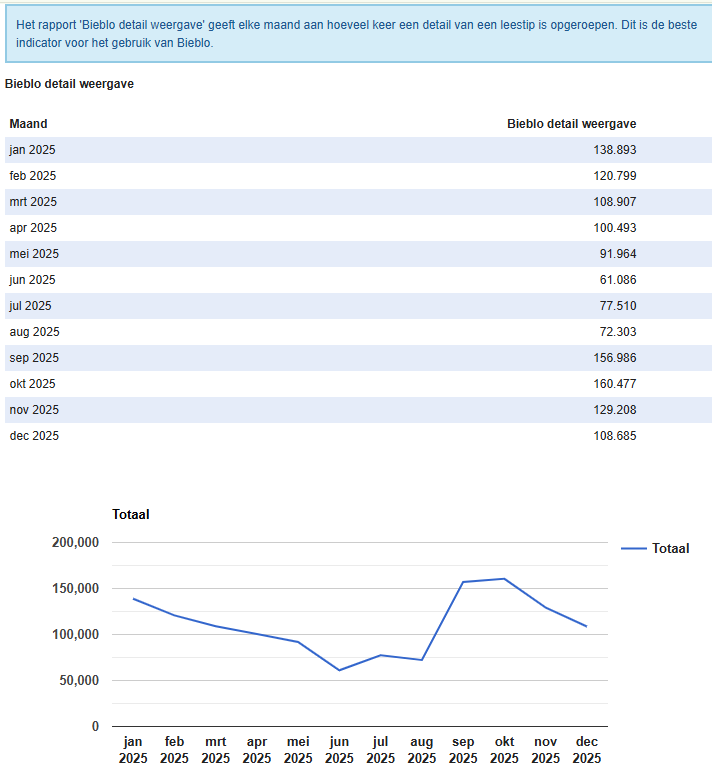The width and height of the screenshot is (712, 780).
Task: Click the chart line low point at jun 2025
Action: coord(339,670)
